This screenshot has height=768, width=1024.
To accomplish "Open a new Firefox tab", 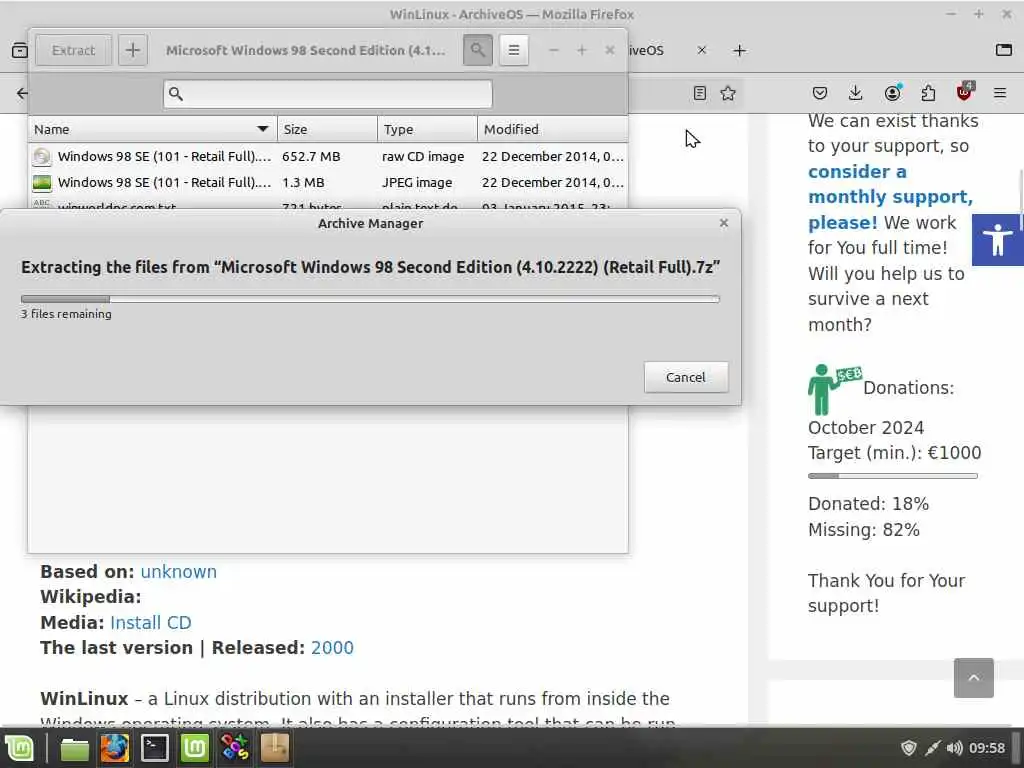I will point(739,50).
